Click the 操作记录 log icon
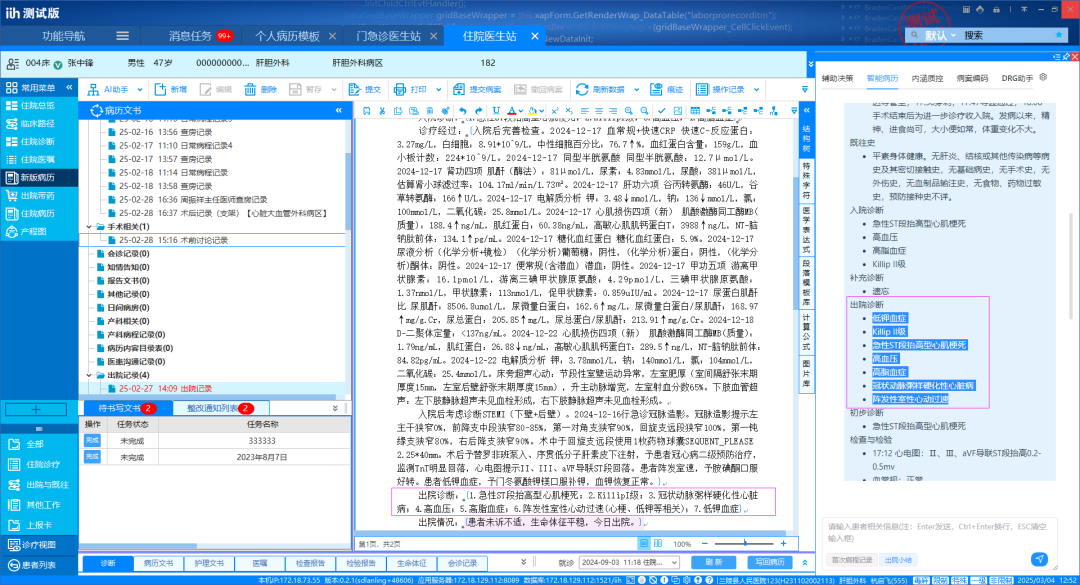Image resolution: width=1080 pixels, height=585 pixels. (702, 90)
